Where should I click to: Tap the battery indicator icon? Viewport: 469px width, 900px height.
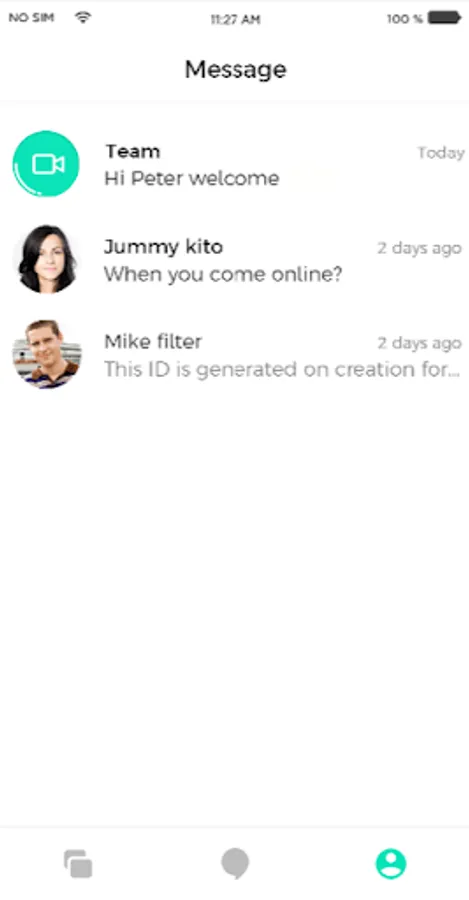[x=444, y=18]
